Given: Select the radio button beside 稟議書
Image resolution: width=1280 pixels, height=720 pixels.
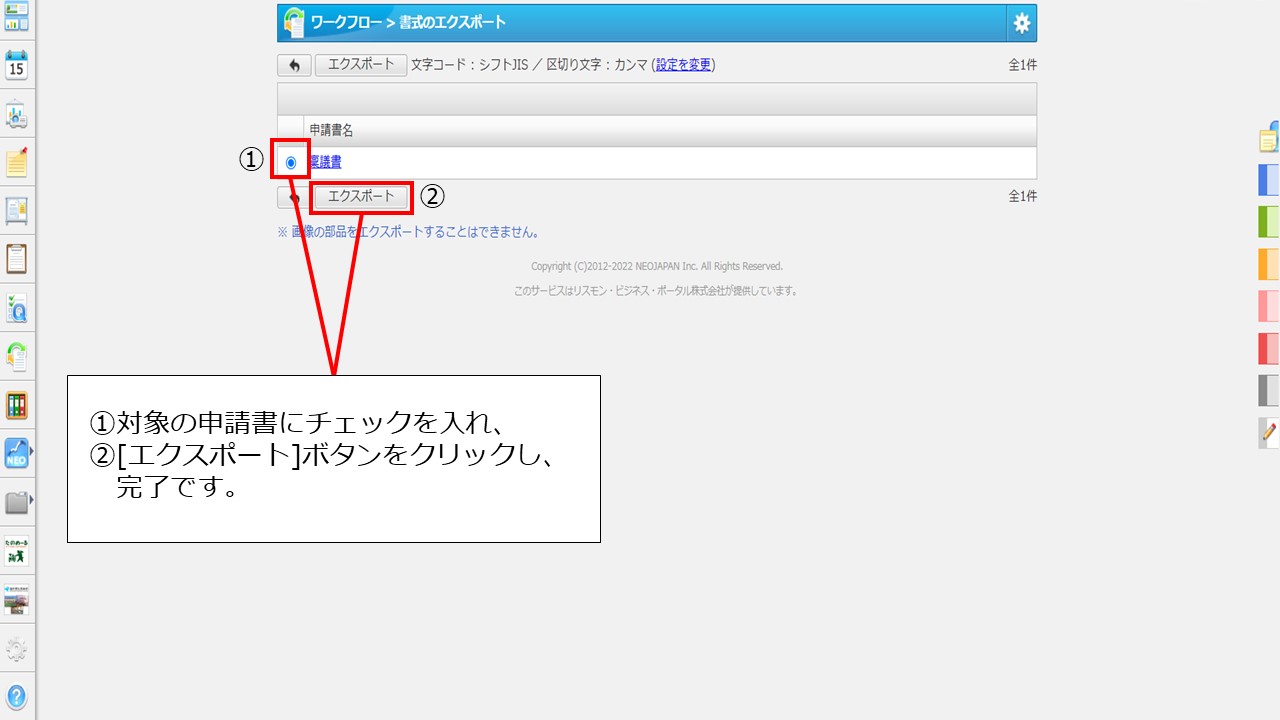Looking at the screenshot, I should click(x=291, y=162).
